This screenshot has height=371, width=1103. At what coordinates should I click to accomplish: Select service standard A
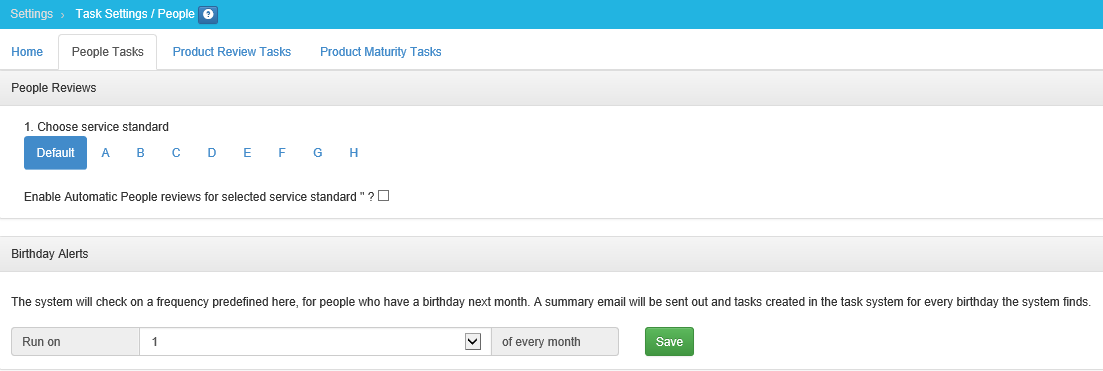[106, 153]
